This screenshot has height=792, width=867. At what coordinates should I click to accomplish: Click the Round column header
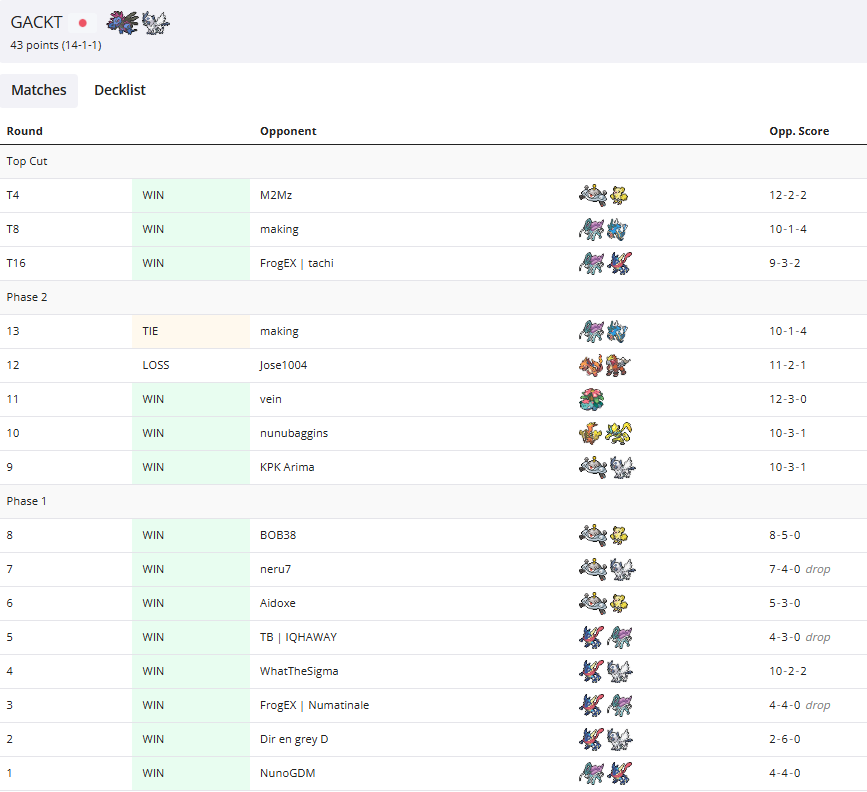[x=24, y=131]
